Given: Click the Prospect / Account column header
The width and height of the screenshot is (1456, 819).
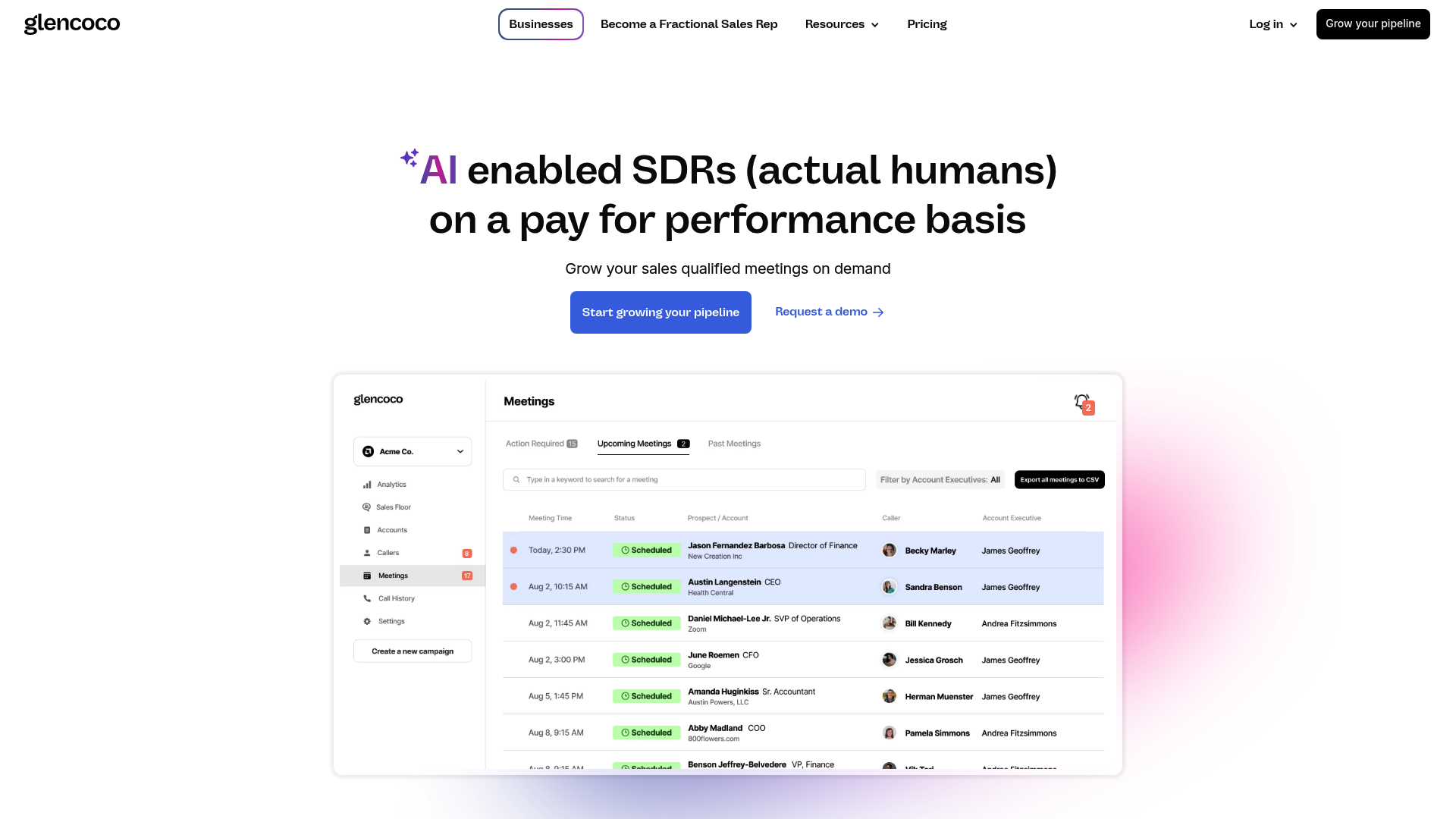Looking at the screenshot, I should coord(717,518).
